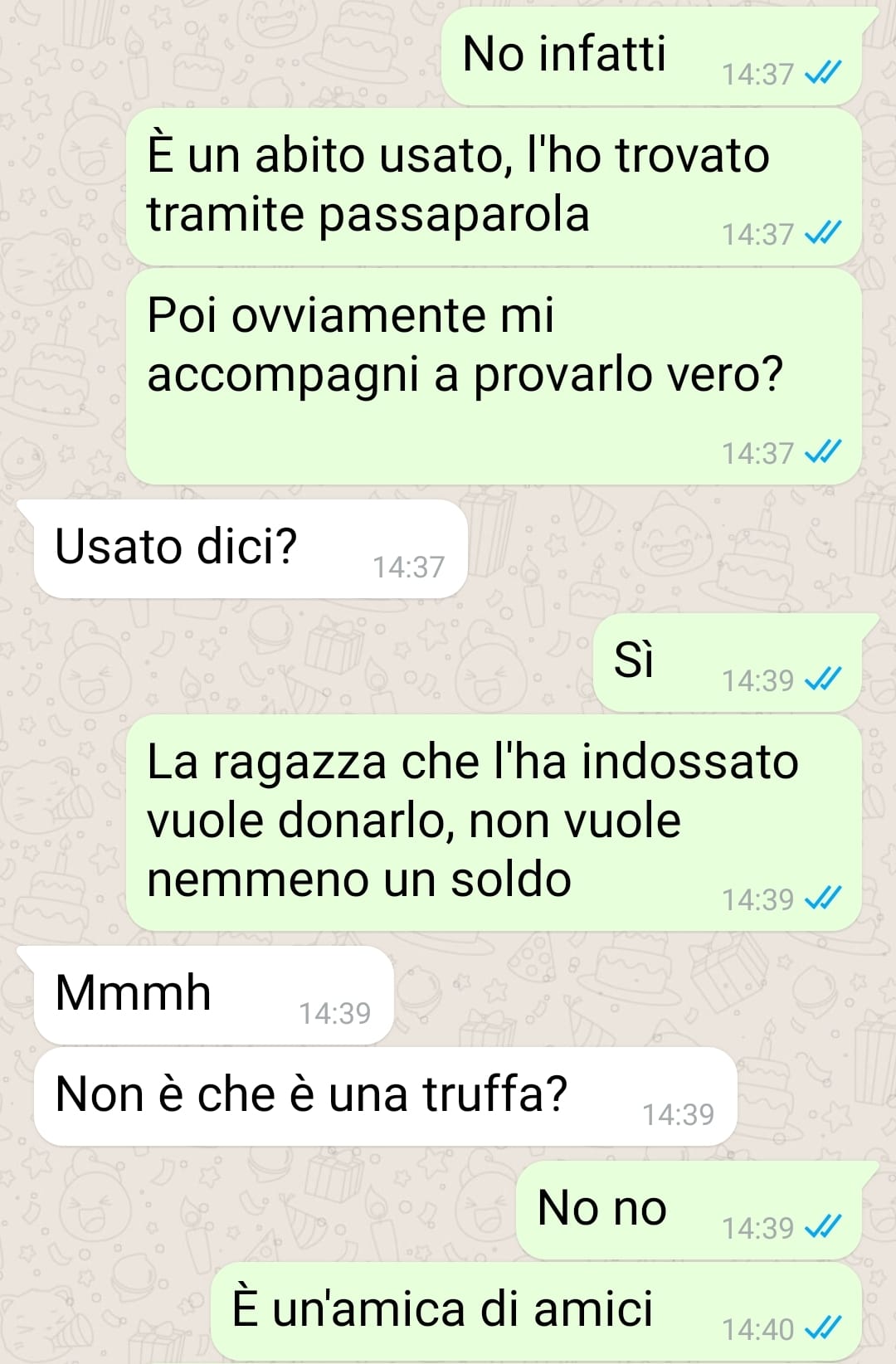Select 'Non è che è una truffa?' message
Viewport: 896px width, 1364px height.
386,1096
